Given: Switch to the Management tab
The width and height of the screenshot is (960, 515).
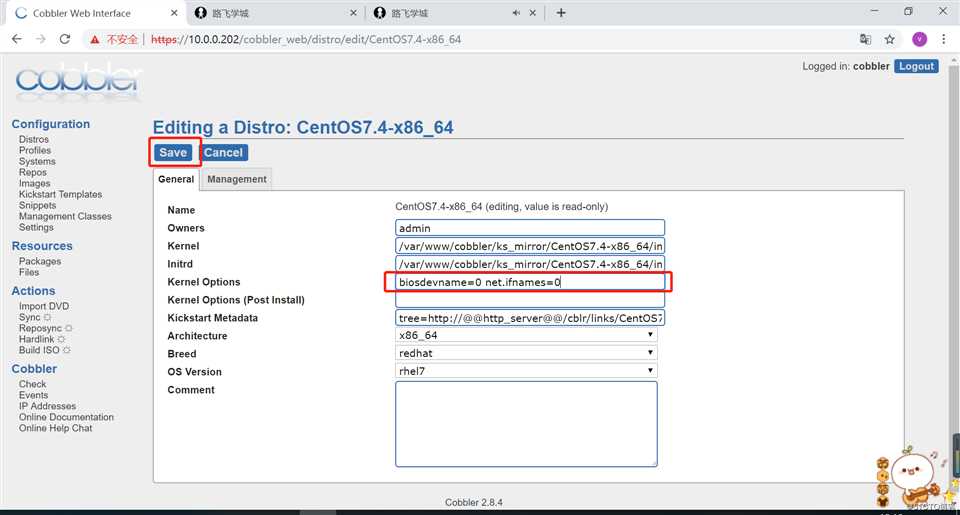Looking at the screenshot, I should pyautogui.click(x=236, y=179).
